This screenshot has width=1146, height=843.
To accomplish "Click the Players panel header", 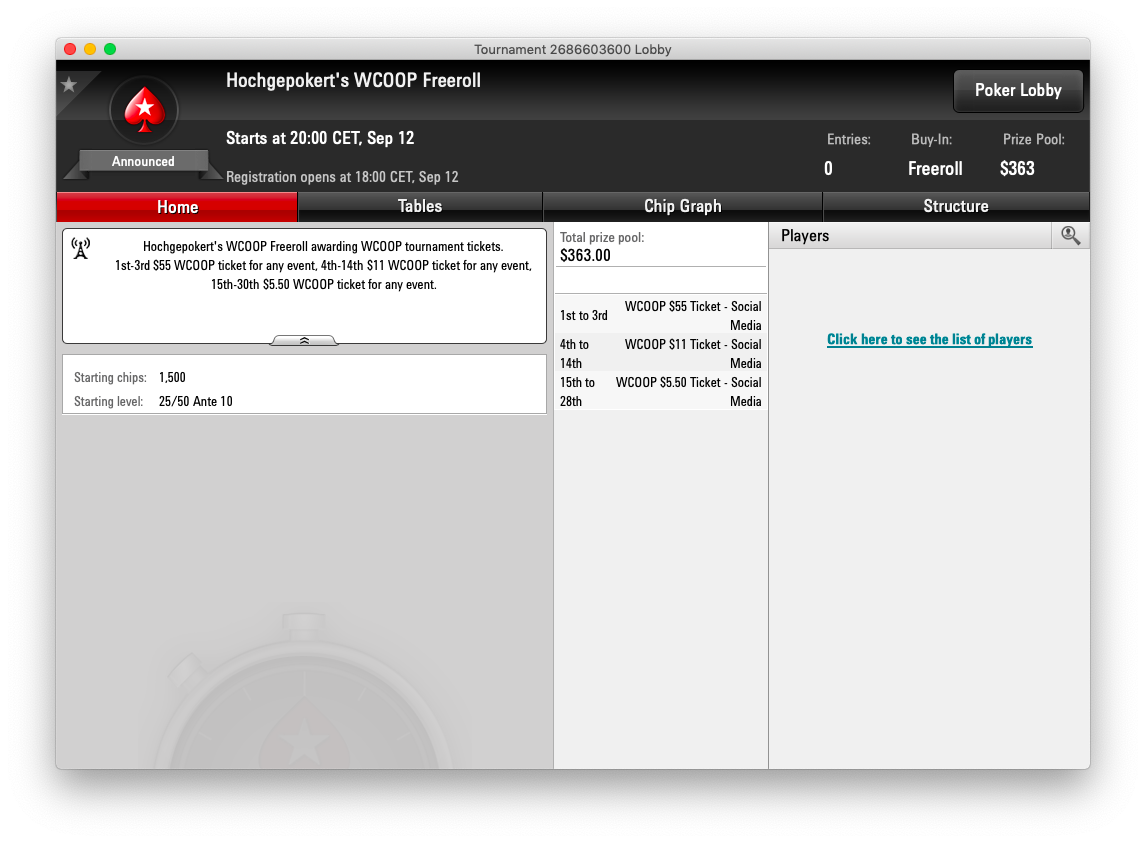I will pos(910,235).
